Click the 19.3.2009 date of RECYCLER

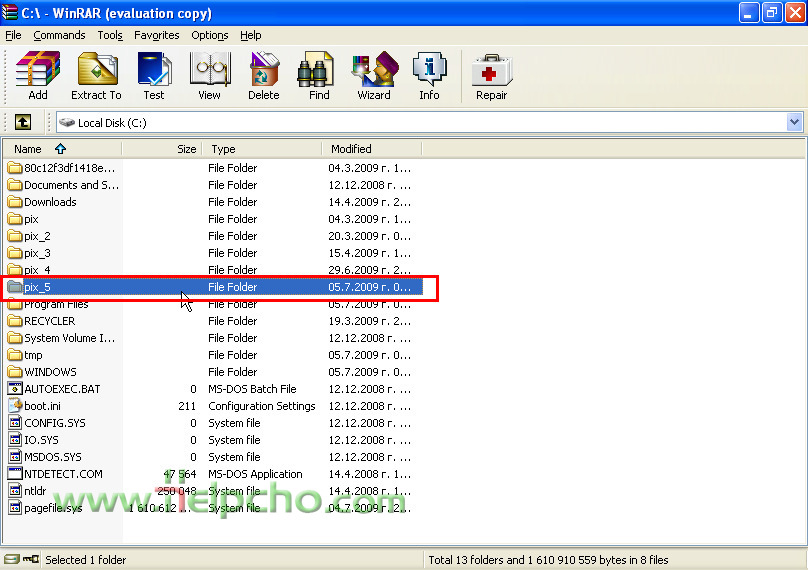tap(369, 321)
